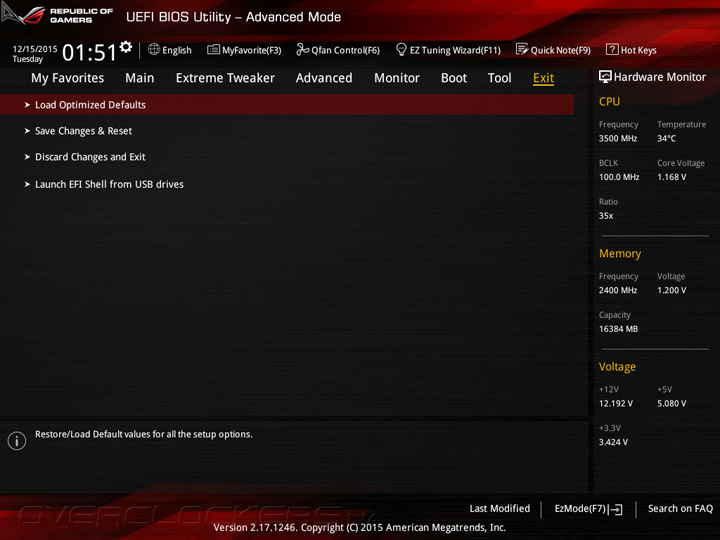720x540 pixels.
Task: Open the Boot tab
Action: (454, 78)
